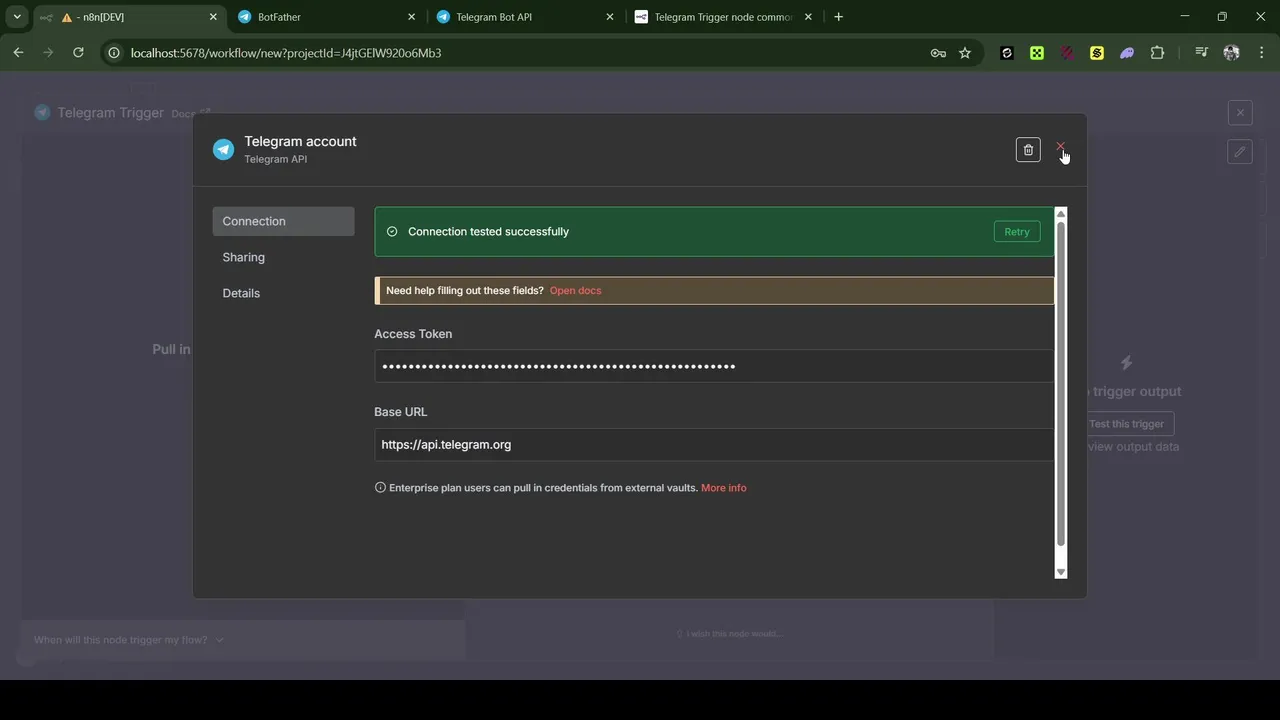
Task: Open the media controls music icon
Action: [x=1201, y=54]
